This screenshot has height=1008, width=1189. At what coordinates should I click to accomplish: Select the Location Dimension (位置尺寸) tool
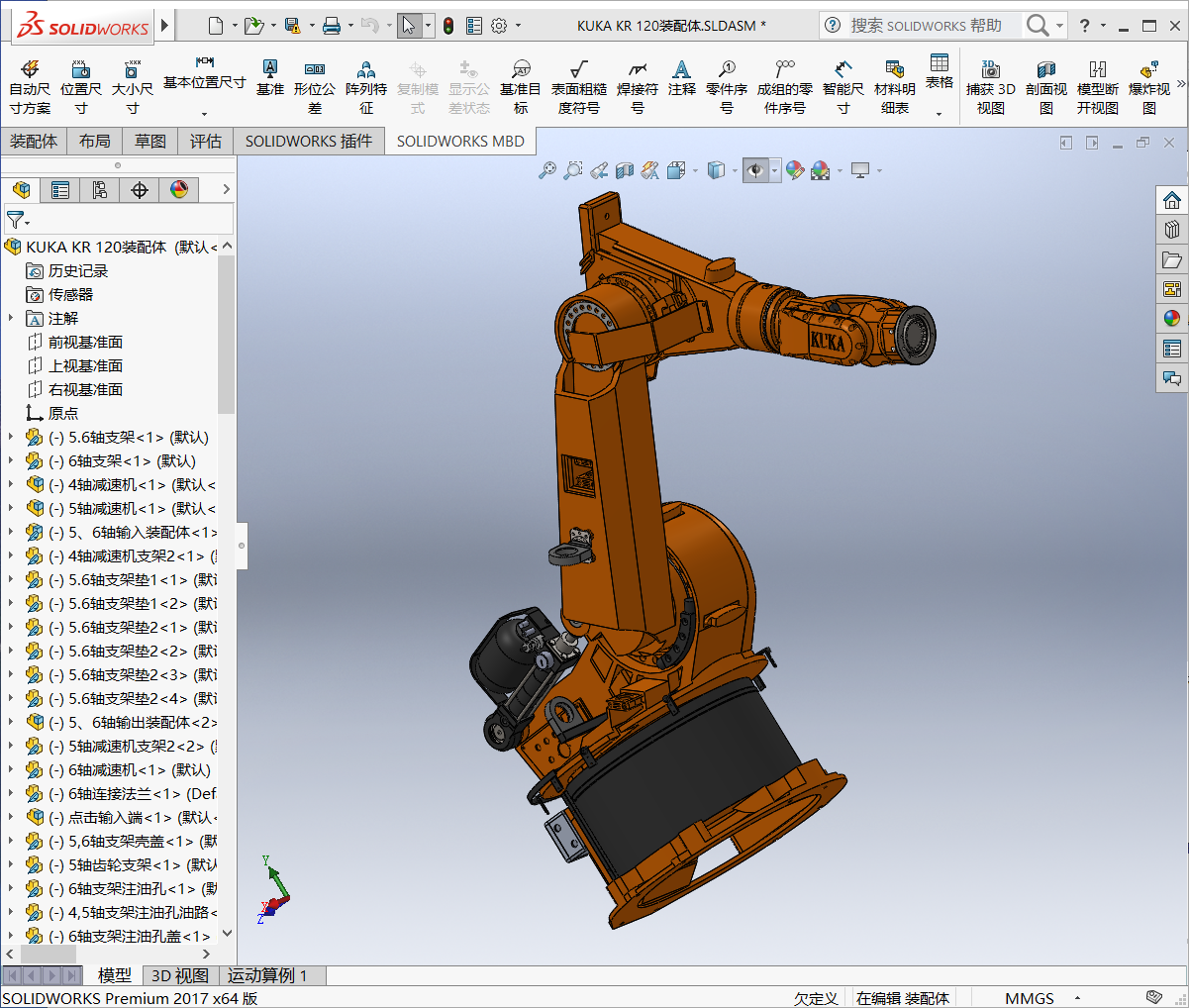[81, 86]
